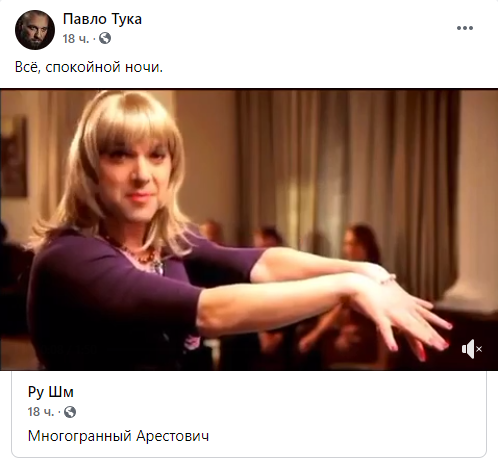Unmute the video with the speaker icon
Screen dimensions: 498x464
tap(472, 349)
